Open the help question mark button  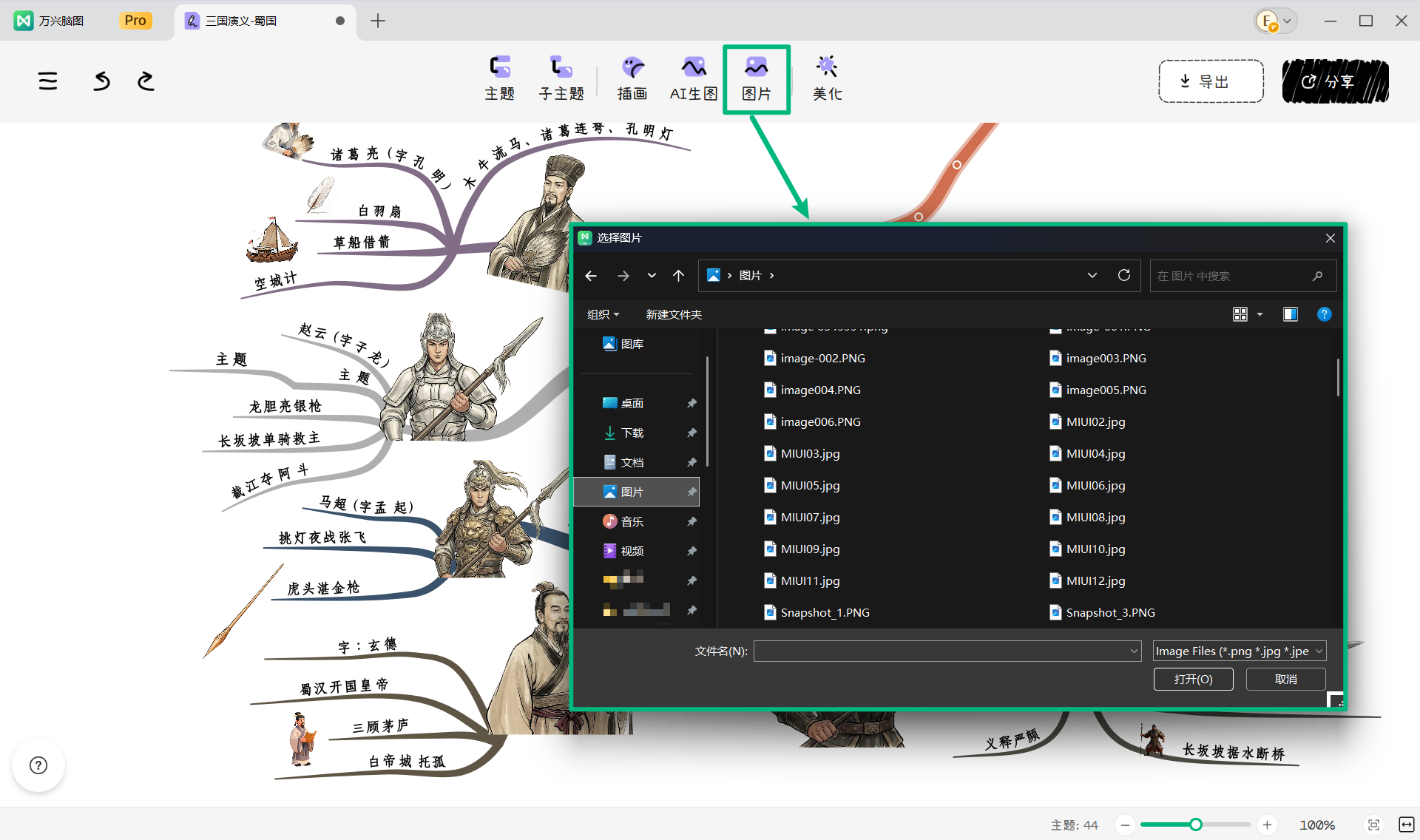coord(38,765)
